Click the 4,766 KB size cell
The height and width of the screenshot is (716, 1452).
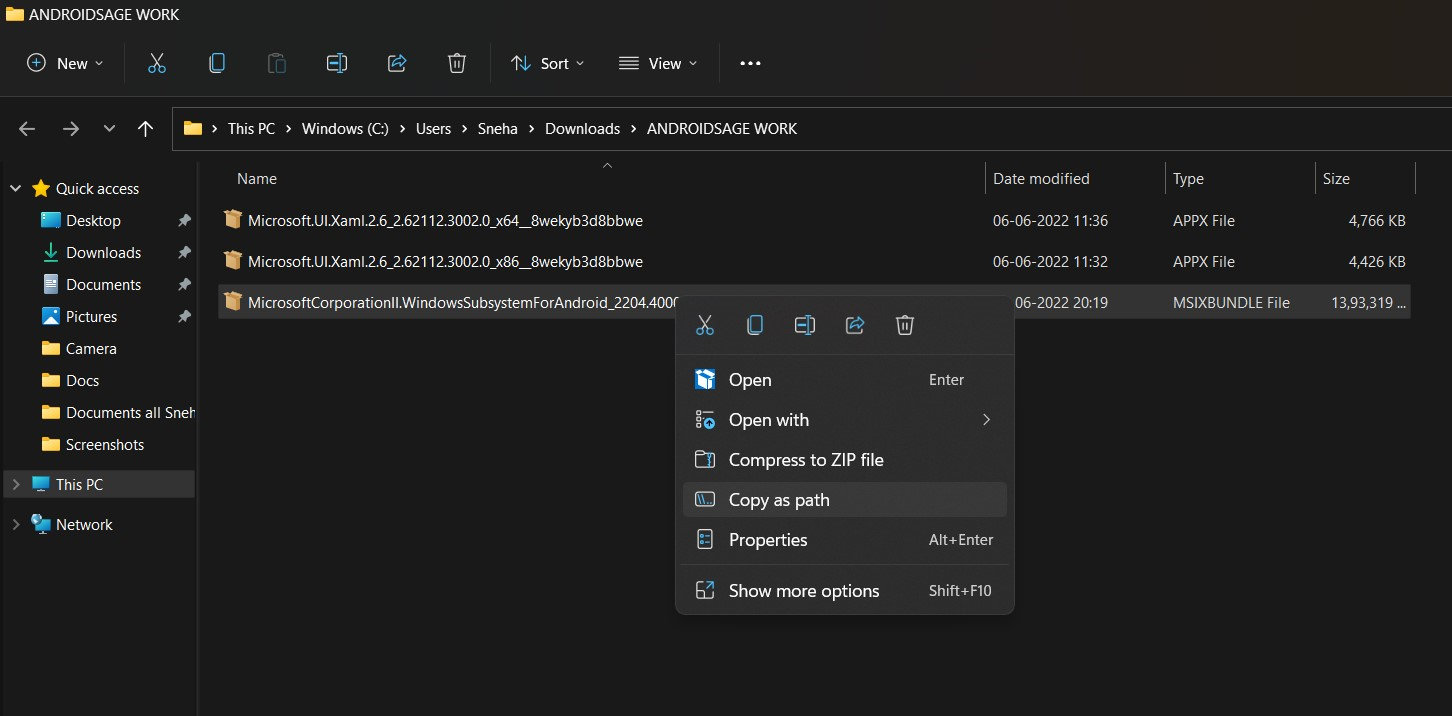[x=1377, y=220]
